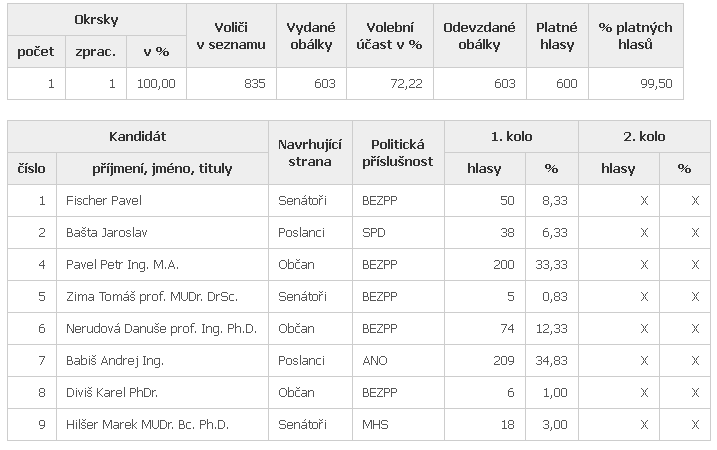Select the 34,83 percentage cell
This screenshot has width=717, height=450.
coord(554,361)
